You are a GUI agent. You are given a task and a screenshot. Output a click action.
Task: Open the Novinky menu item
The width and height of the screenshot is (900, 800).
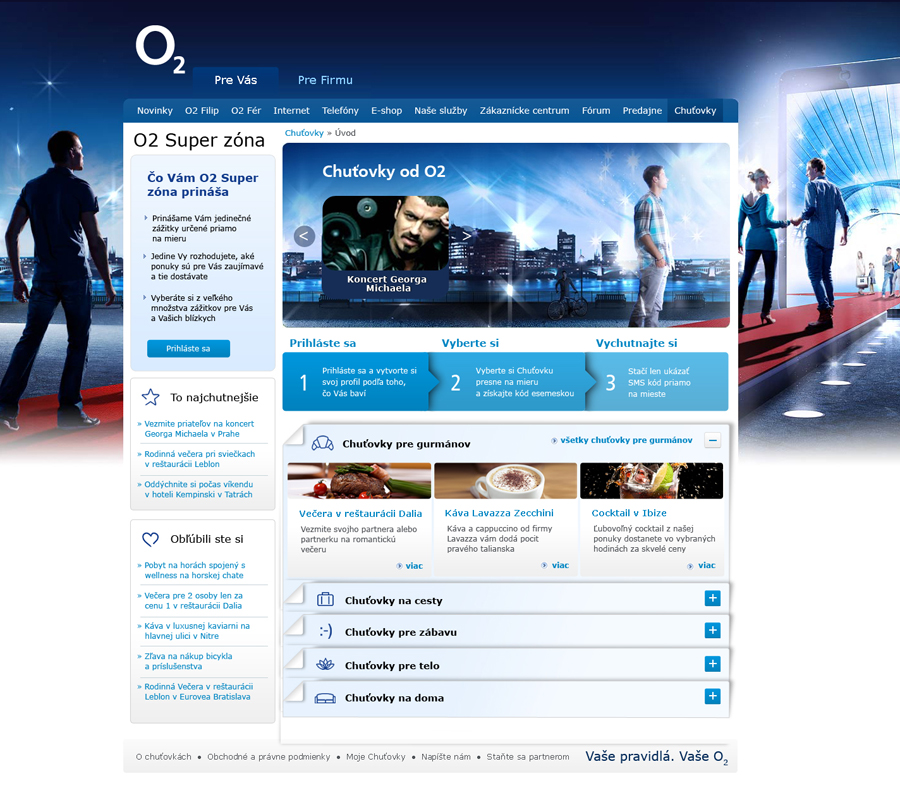tap(155, 111)
